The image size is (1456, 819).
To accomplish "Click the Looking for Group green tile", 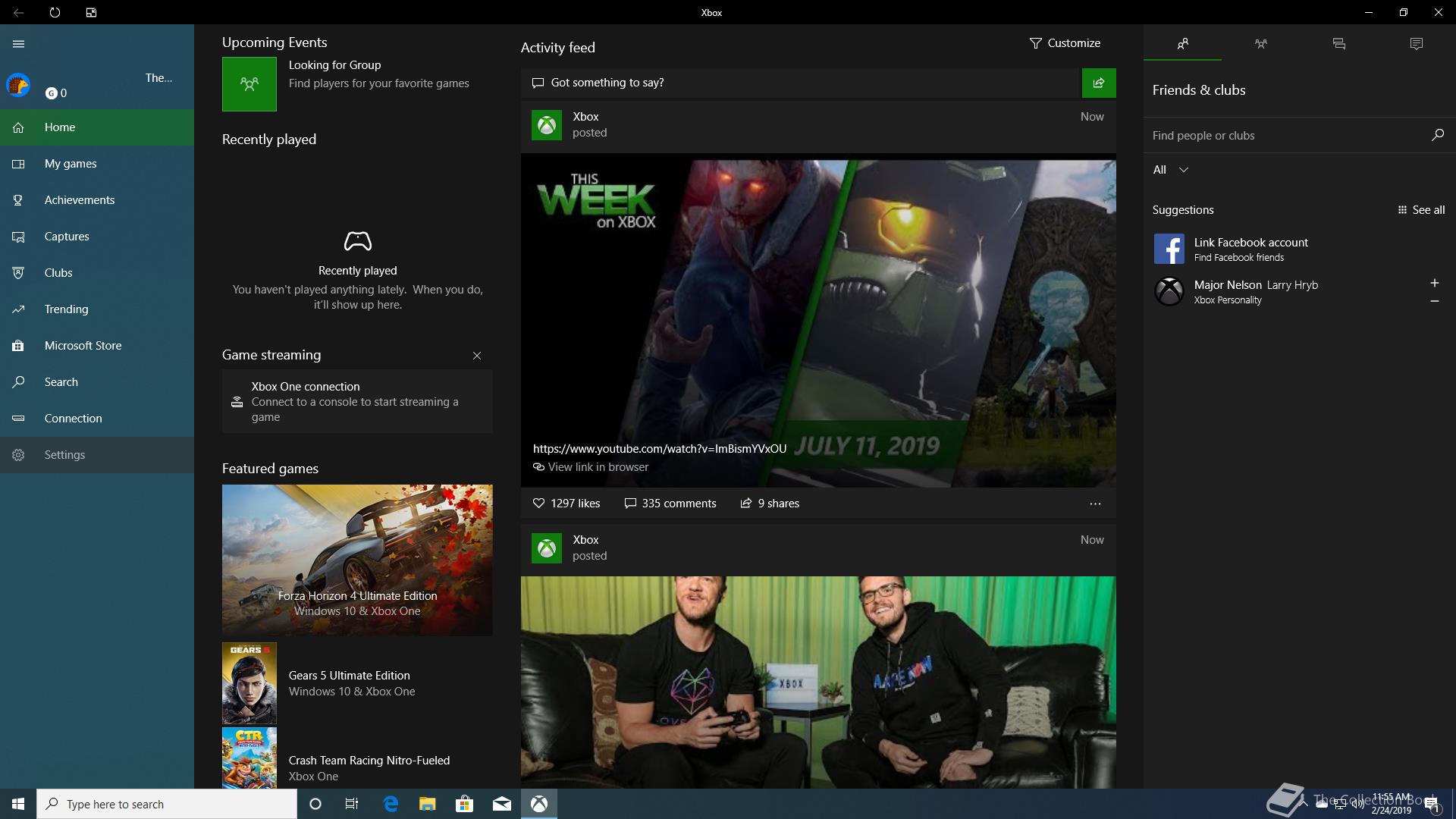I will tap(249, 84).
